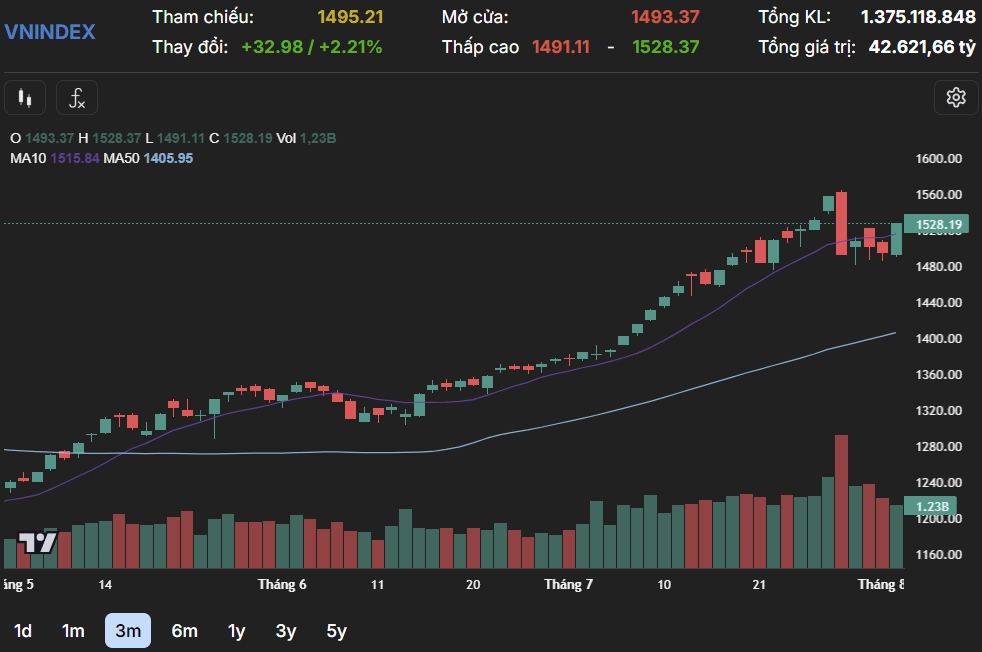
Task: Click the VNINDEX ticker title
Action: click(50, 32)
